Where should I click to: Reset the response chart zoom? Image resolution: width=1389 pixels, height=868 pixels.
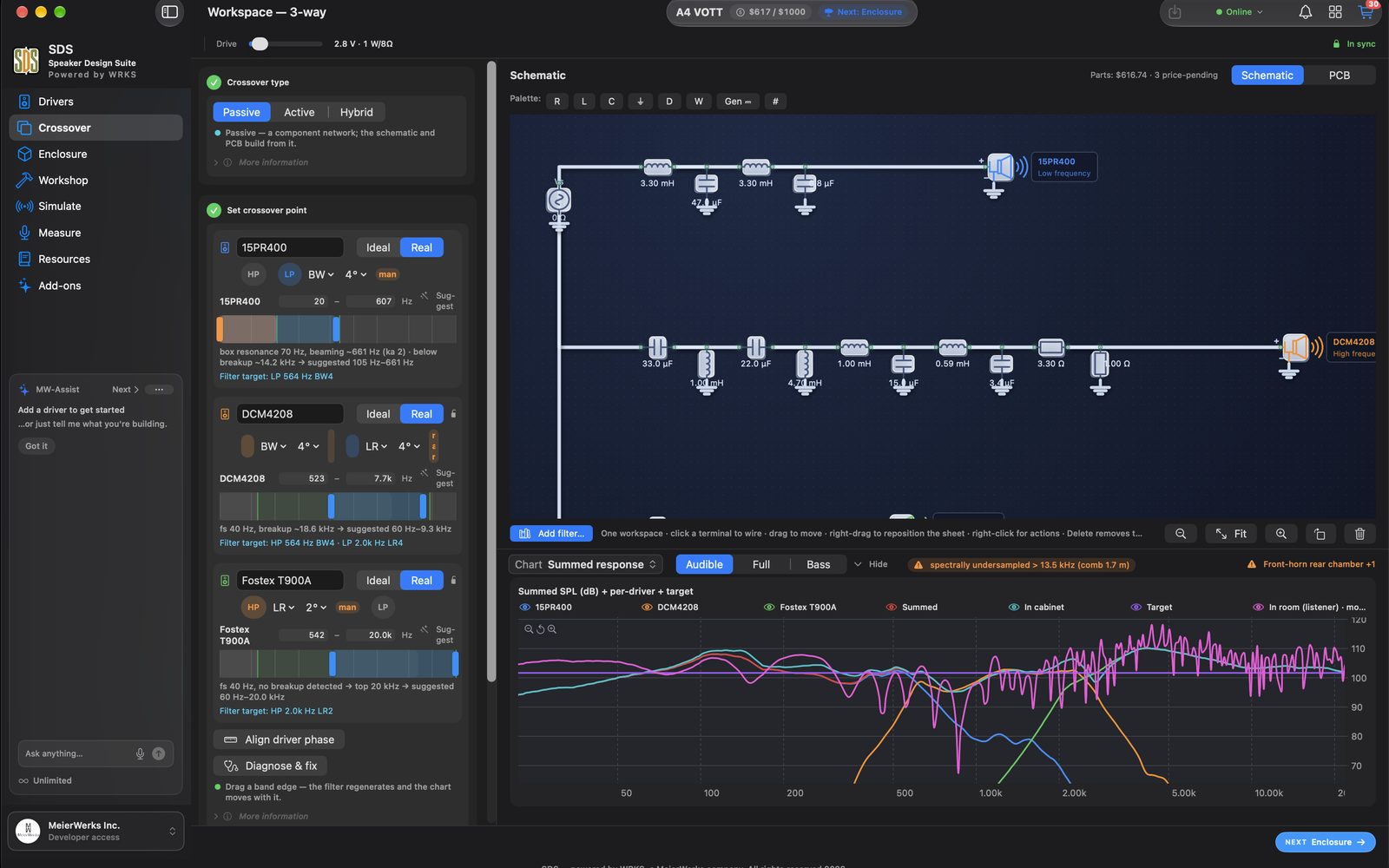coord(540,629)
